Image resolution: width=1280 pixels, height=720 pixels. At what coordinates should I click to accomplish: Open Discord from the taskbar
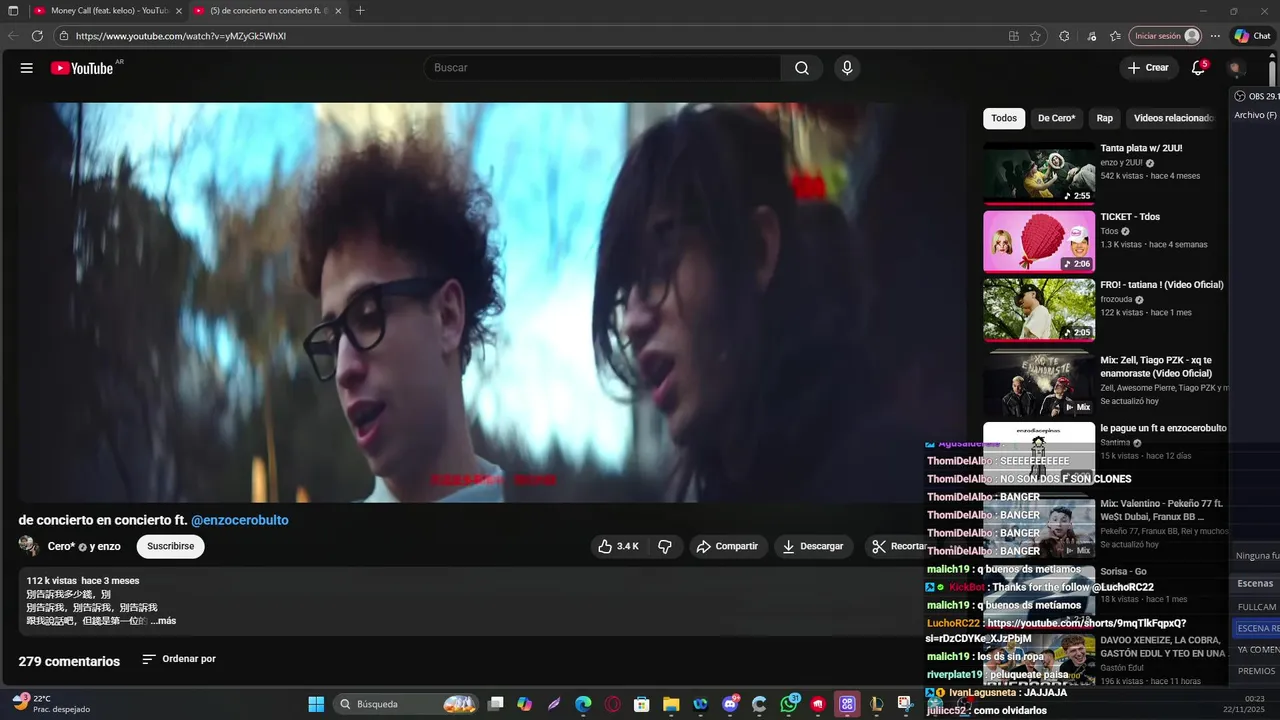coord(730,704)
